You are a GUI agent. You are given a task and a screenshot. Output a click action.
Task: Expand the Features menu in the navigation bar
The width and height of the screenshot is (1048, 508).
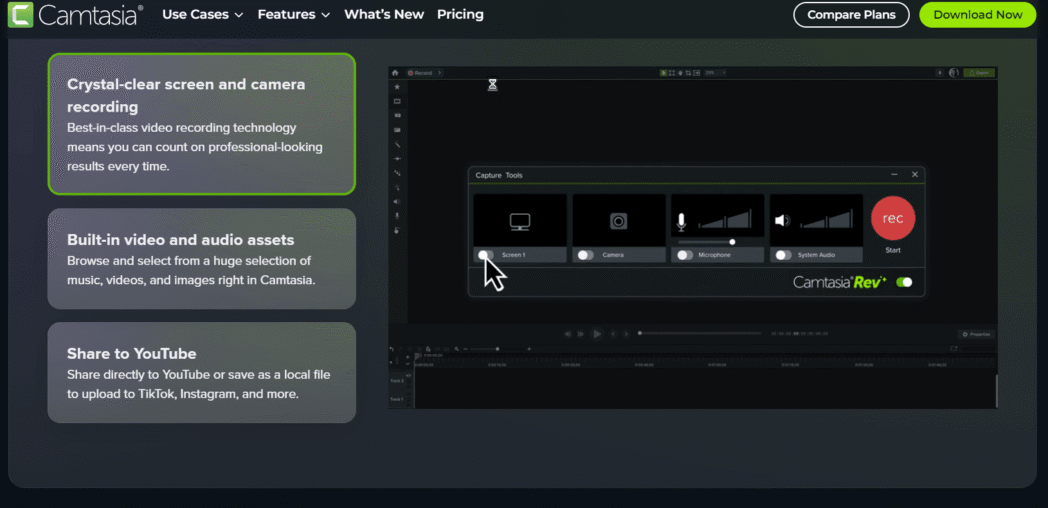294,15
